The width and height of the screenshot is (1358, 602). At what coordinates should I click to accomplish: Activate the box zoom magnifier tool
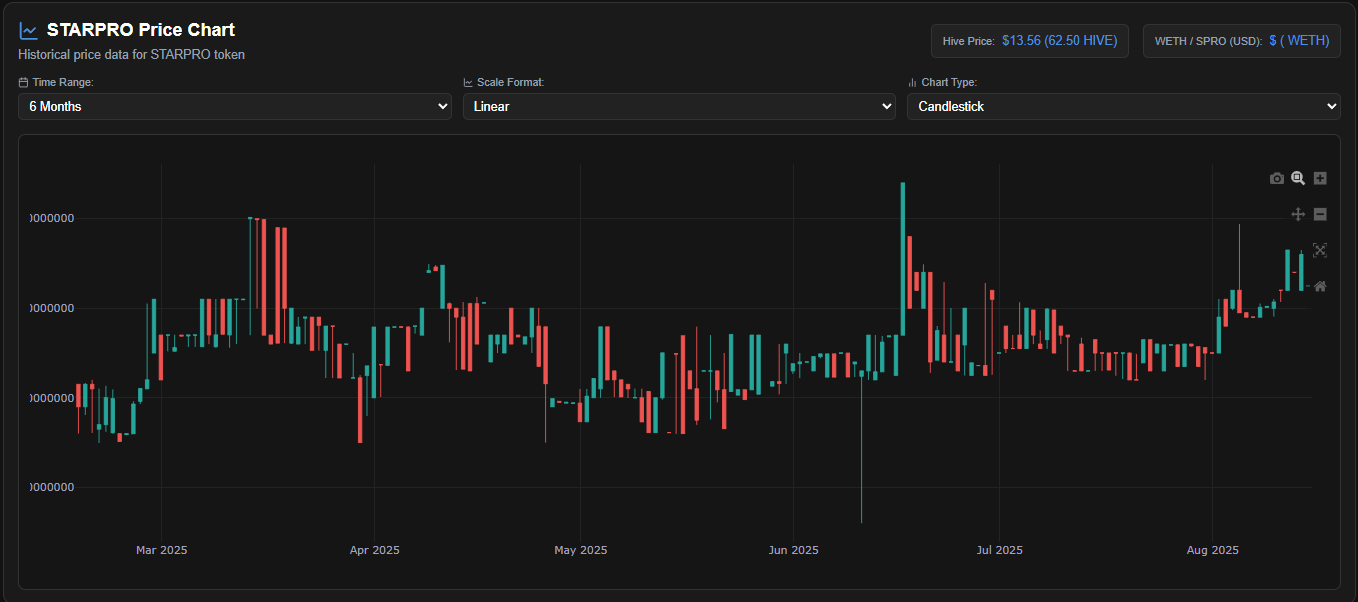pyautogui.click(x=1298, y=178)
